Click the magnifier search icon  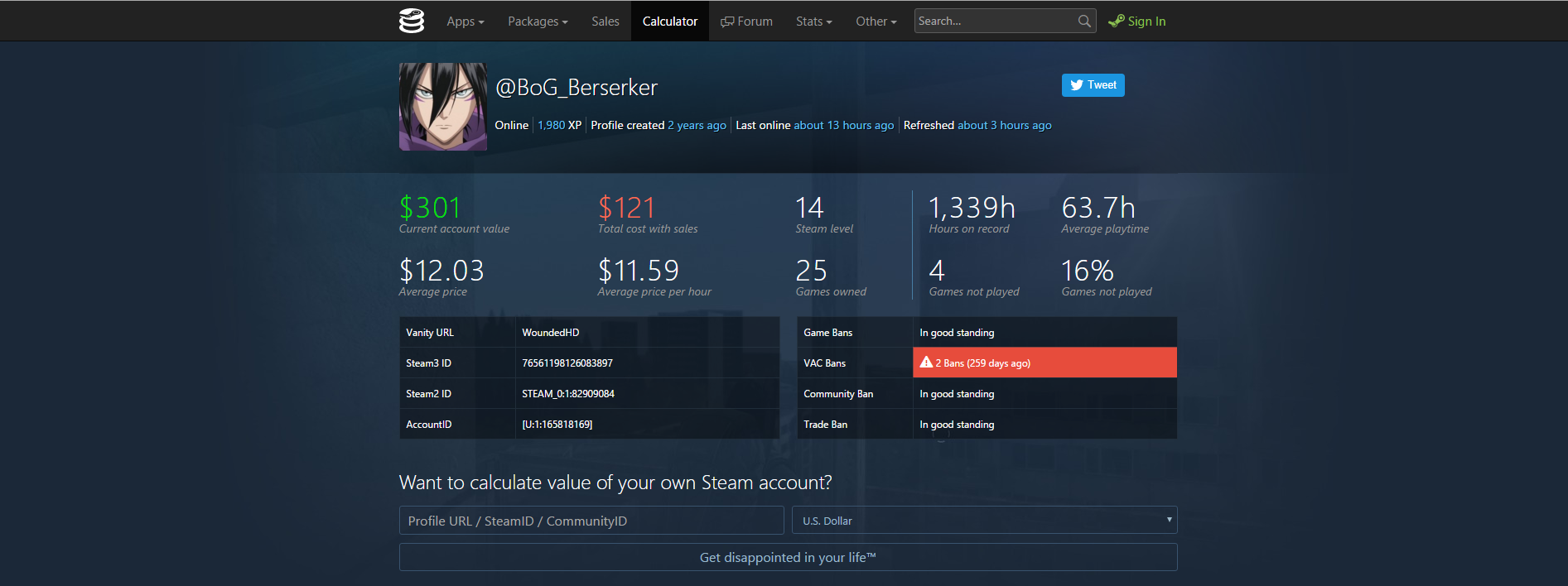pos(1084,21)
